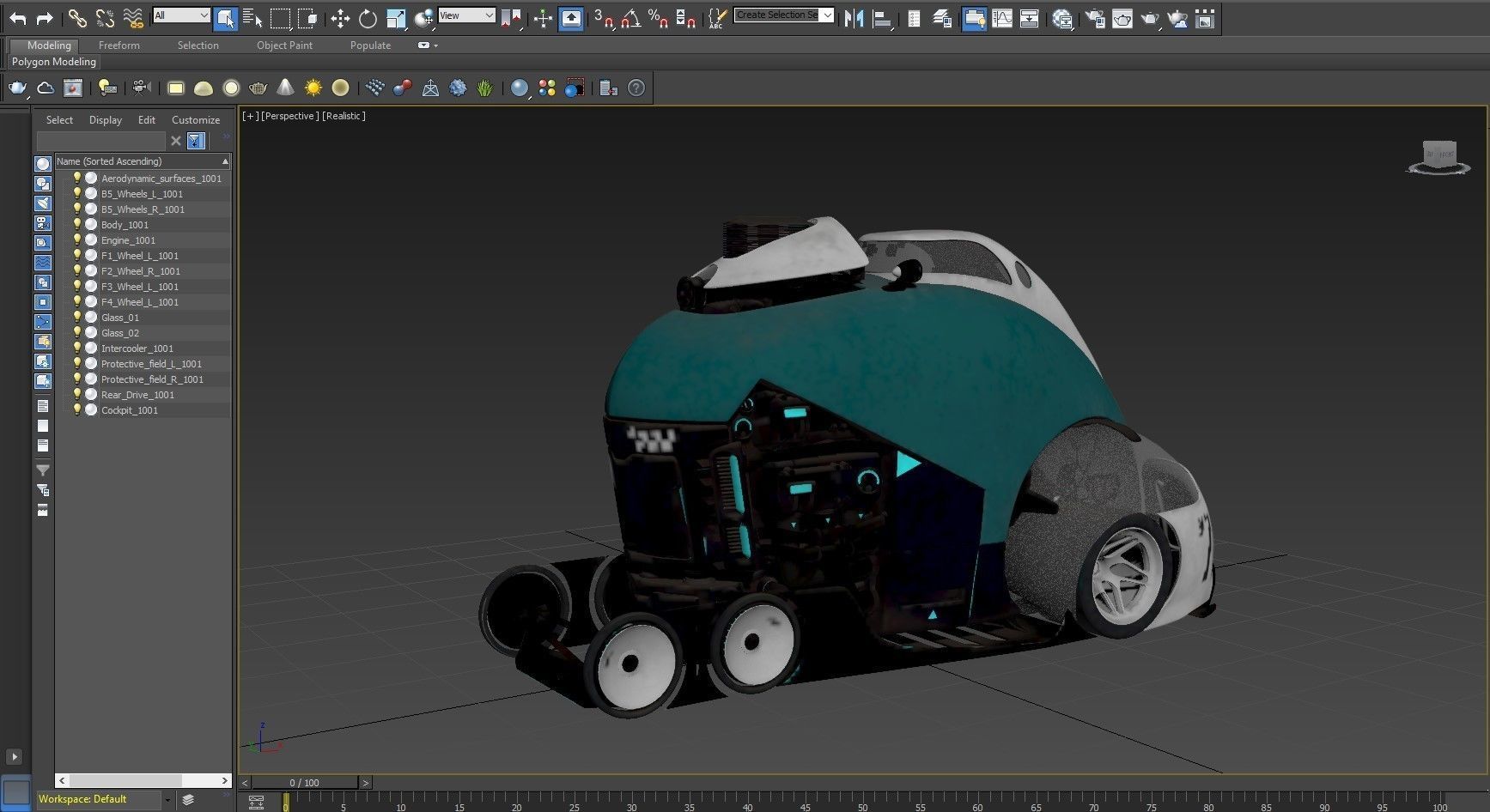Toggle Window/Crossing selection mode
This screenshot has height=812, width=1490.
coord(307,18)
